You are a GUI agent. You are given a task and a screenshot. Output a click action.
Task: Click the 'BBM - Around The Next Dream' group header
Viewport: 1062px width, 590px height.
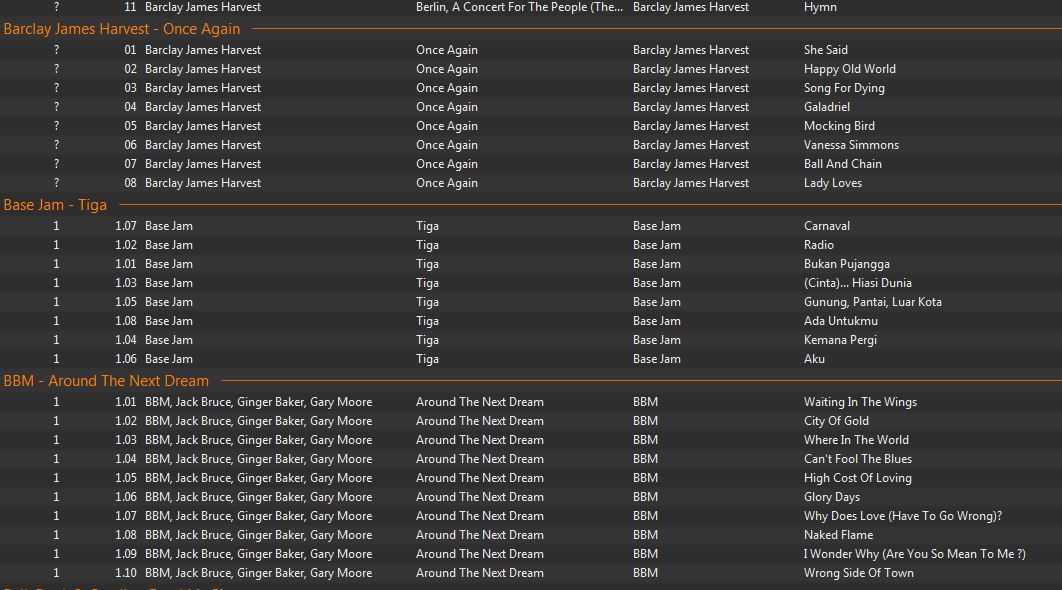click(x=106, y=381)
